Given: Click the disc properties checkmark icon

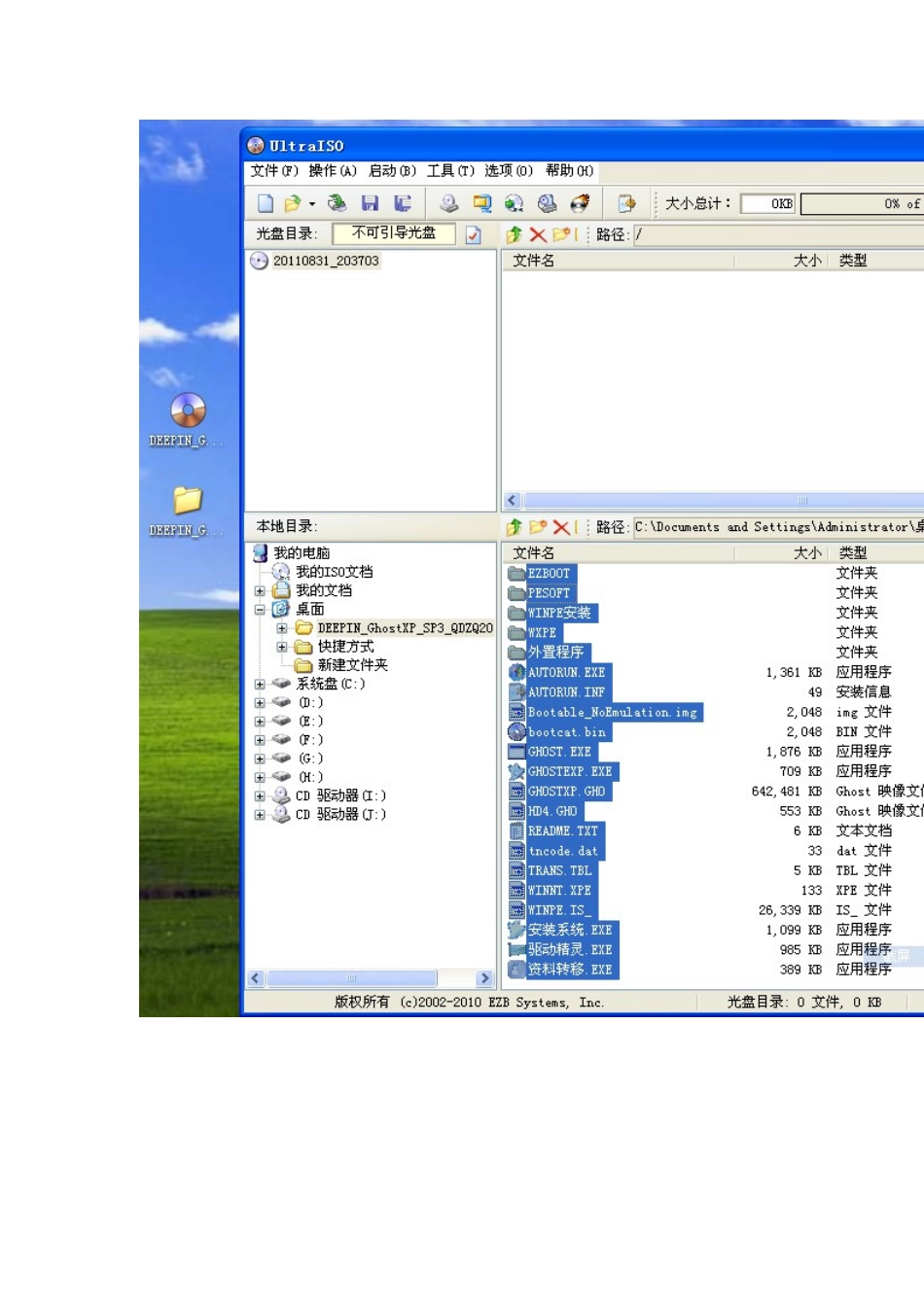Looking at the screenshot, I should click(474, 234).
